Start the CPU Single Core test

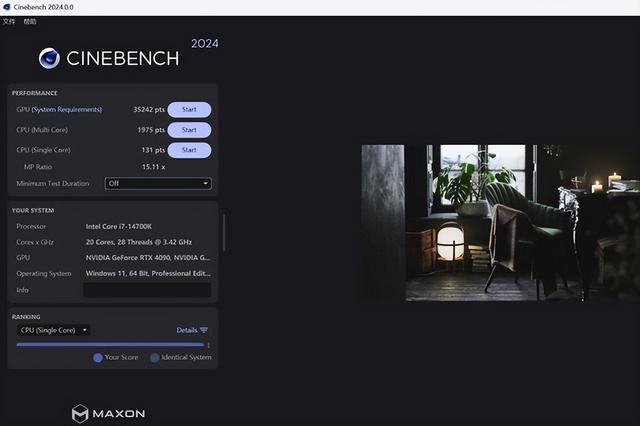tap(189, 150)
